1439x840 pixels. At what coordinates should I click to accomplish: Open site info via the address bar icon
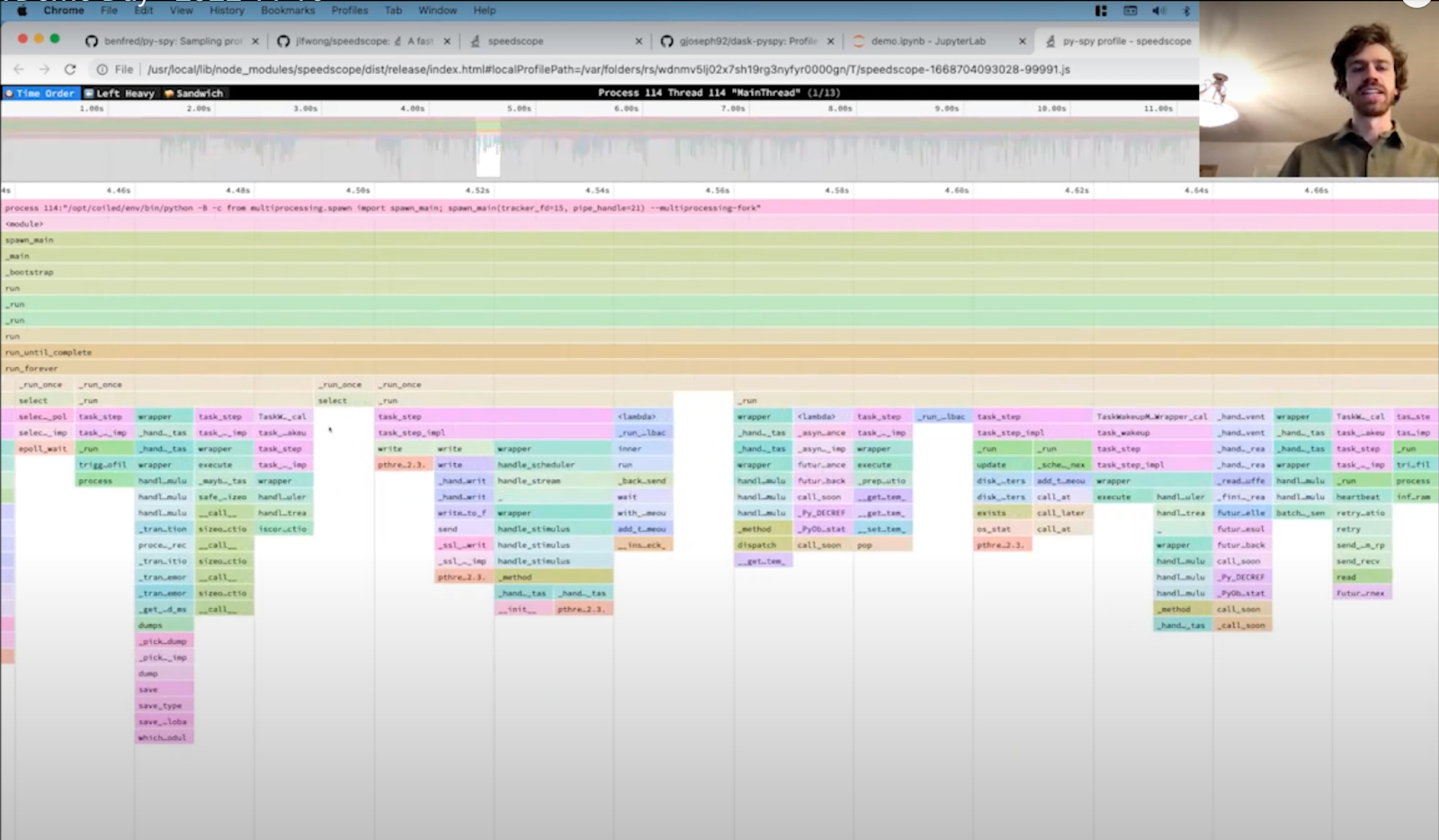pos(100,69)
